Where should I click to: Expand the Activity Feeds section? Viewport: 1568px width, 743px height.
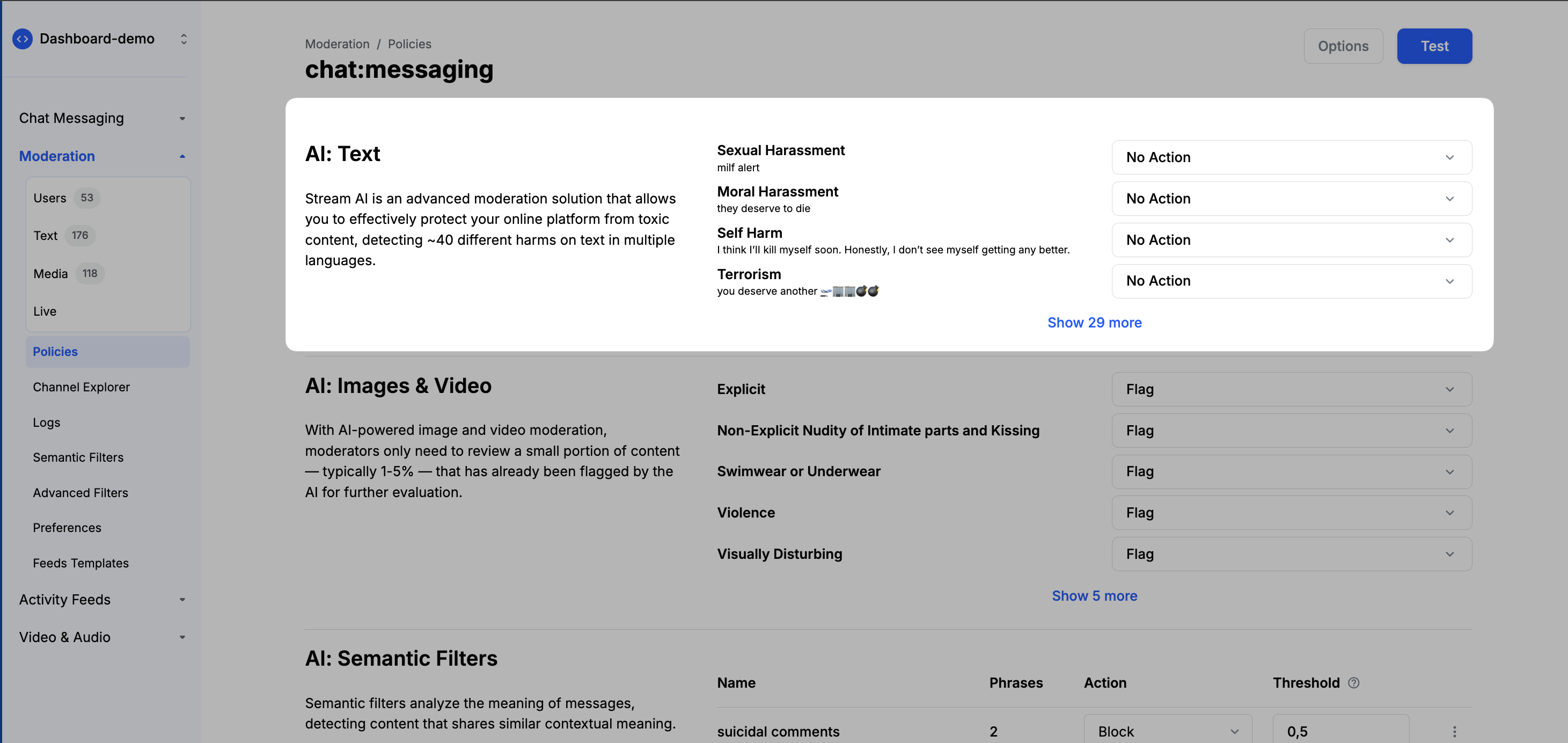182,600
